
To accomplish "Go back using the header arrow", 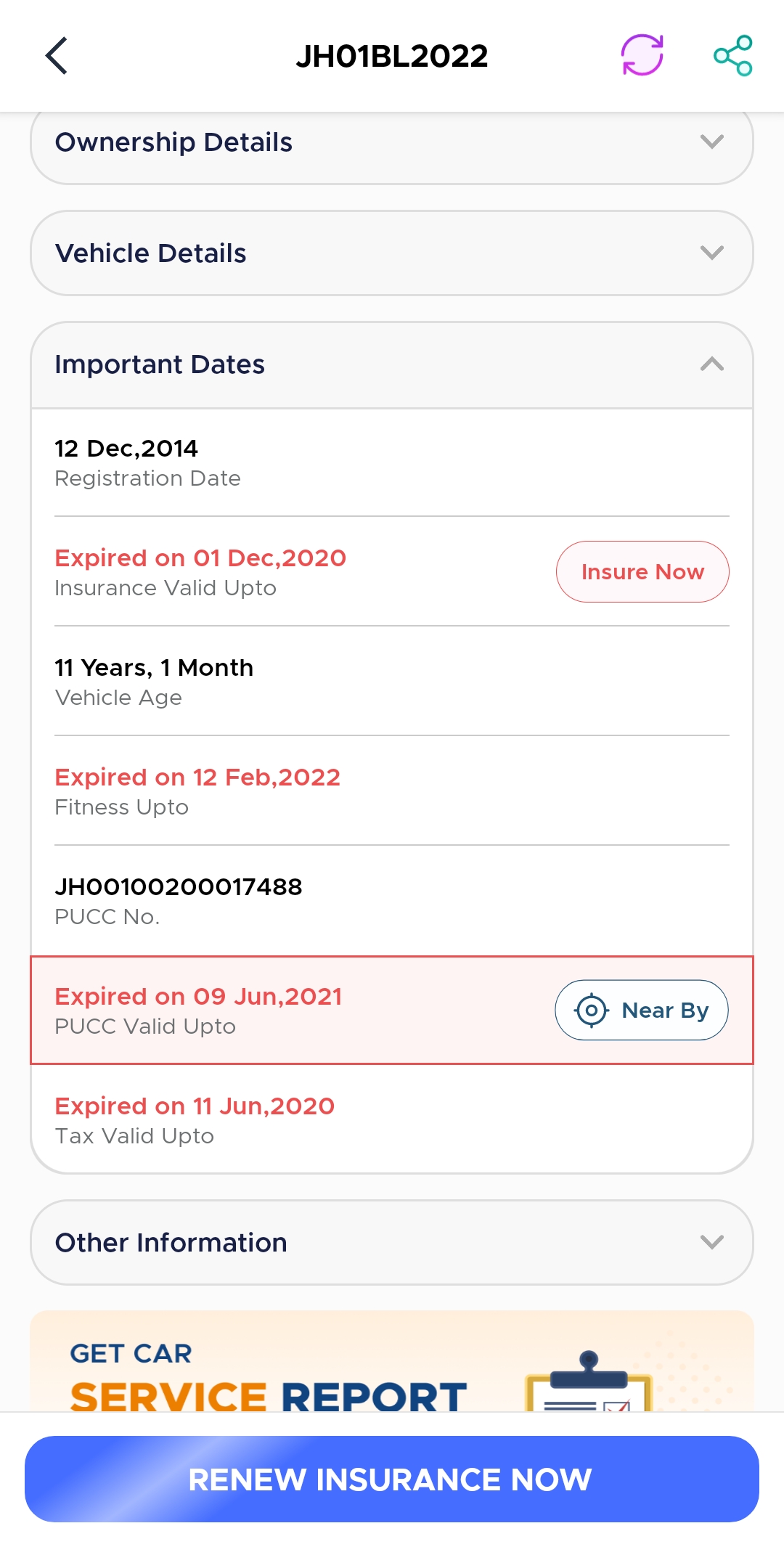I will coord(57,56).
